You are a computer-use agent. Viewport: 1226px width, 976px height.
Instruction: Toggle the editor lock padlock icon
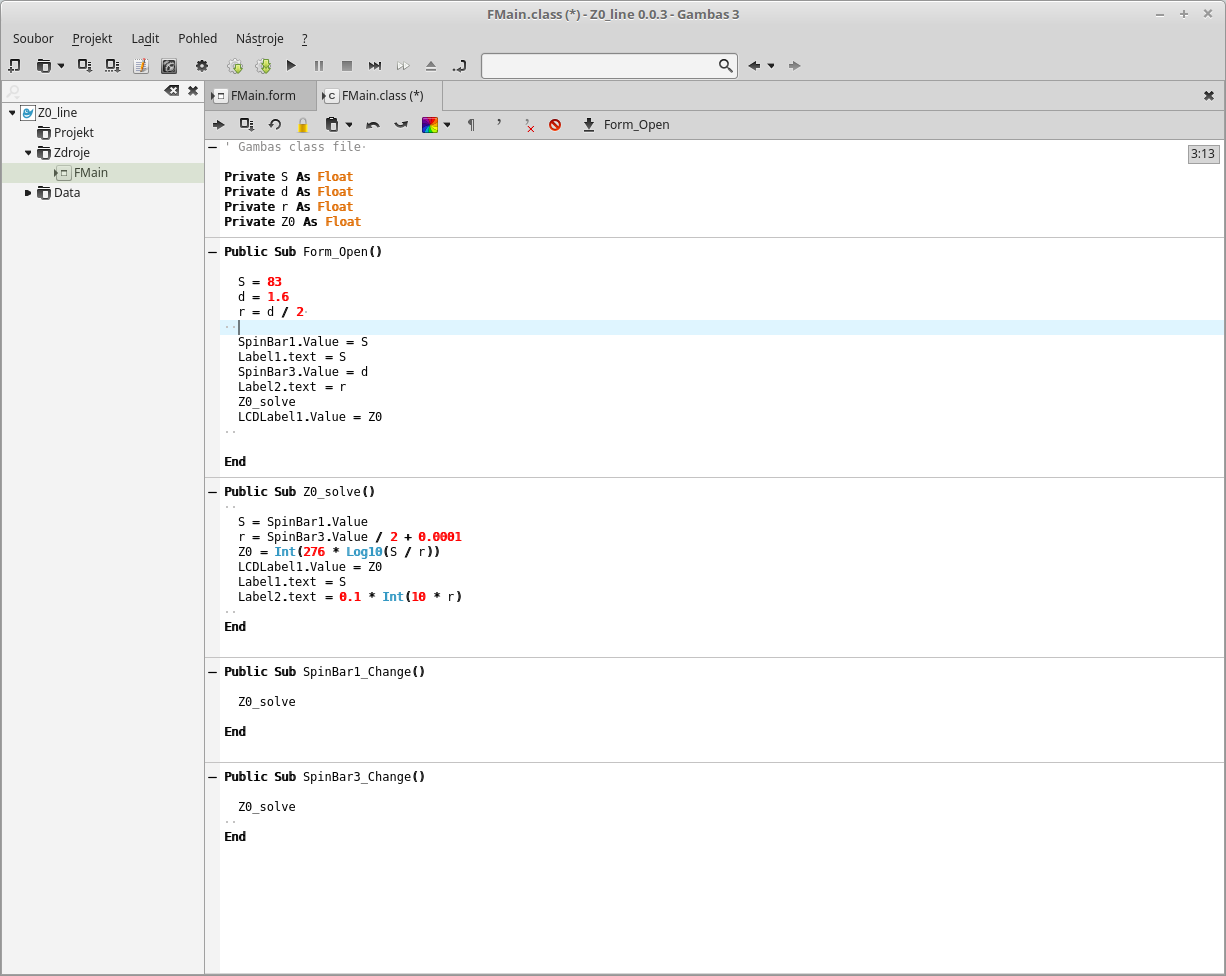(x=303, y=125)
